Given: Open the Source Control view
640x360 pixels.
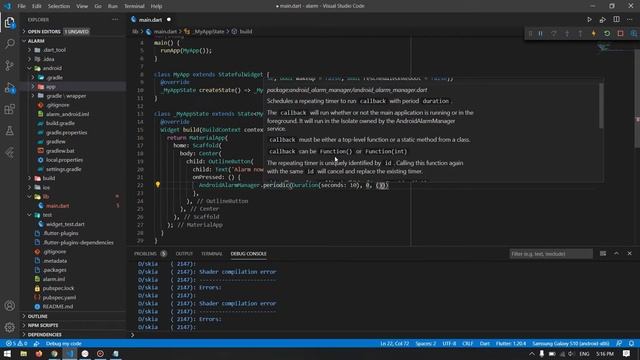Looking at the screenshot, I should coord(9,65).
